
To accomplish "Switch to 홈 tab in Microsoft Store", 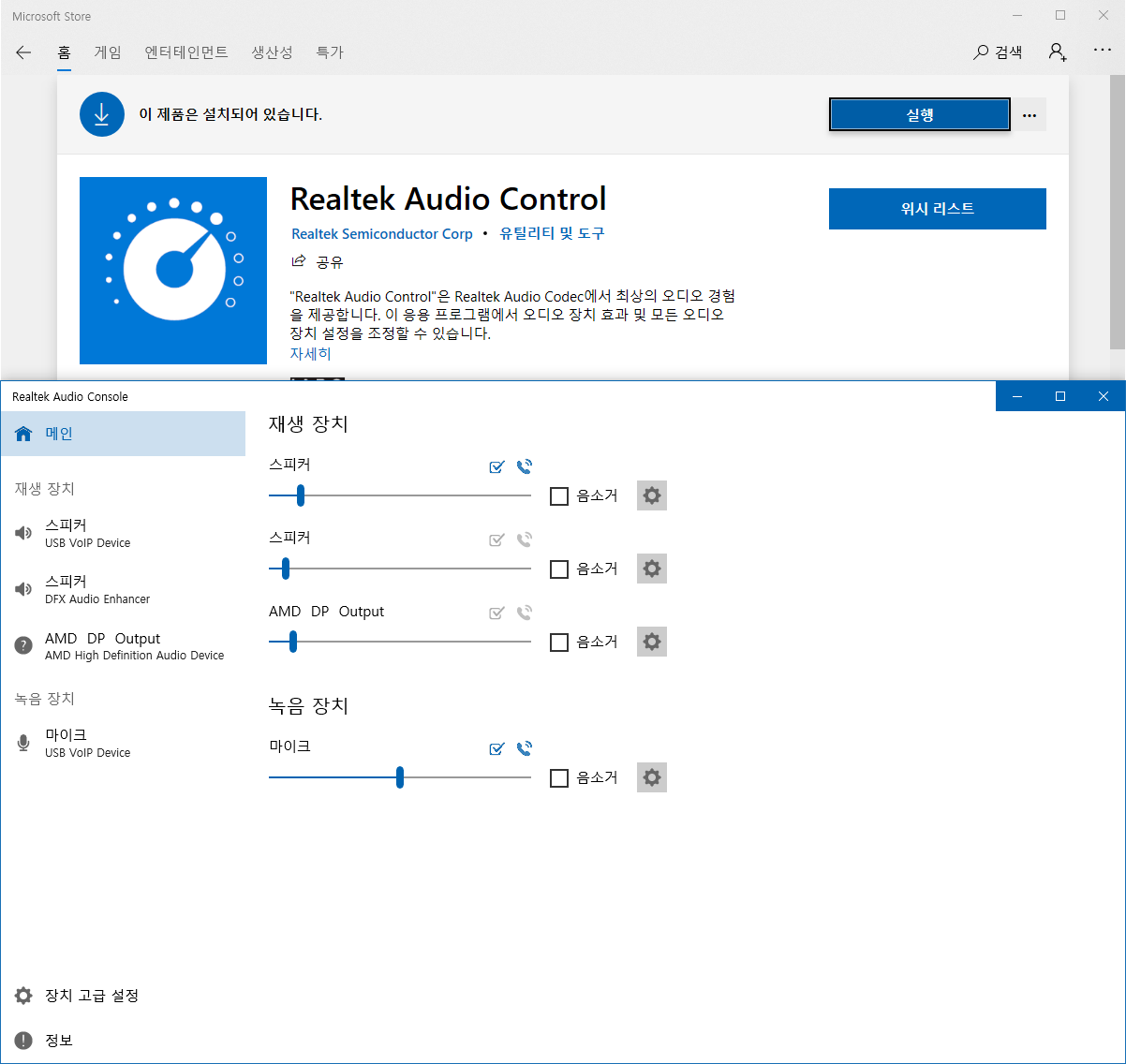I will pos(64,52).
